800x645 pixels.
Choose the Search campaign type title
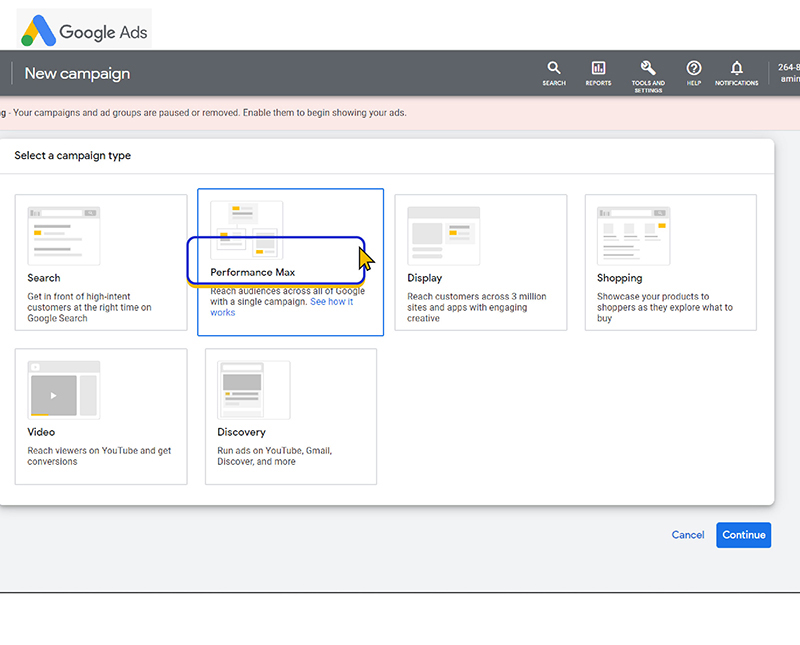click(44, 278)
